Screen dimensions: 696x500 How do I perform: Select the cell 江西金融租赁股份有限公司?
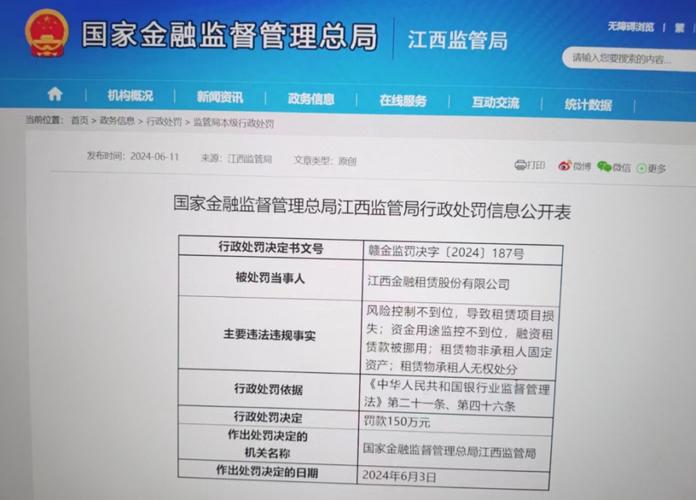(462, 282)
